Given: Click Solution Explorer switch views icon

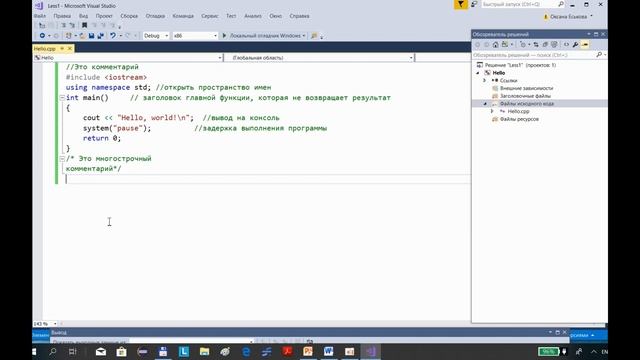Looking at the screenshot, I should click(x=505, y=44).
